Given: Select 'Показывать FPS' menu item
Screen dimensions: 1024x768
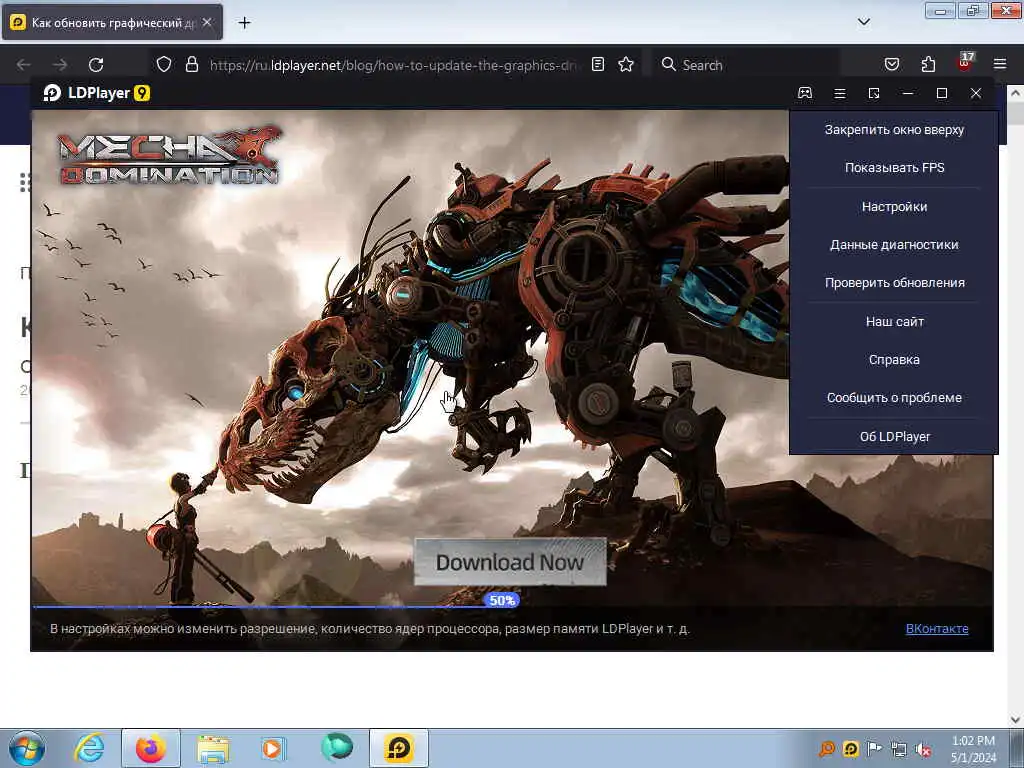Looking at the screenshot, I should 894,167.
